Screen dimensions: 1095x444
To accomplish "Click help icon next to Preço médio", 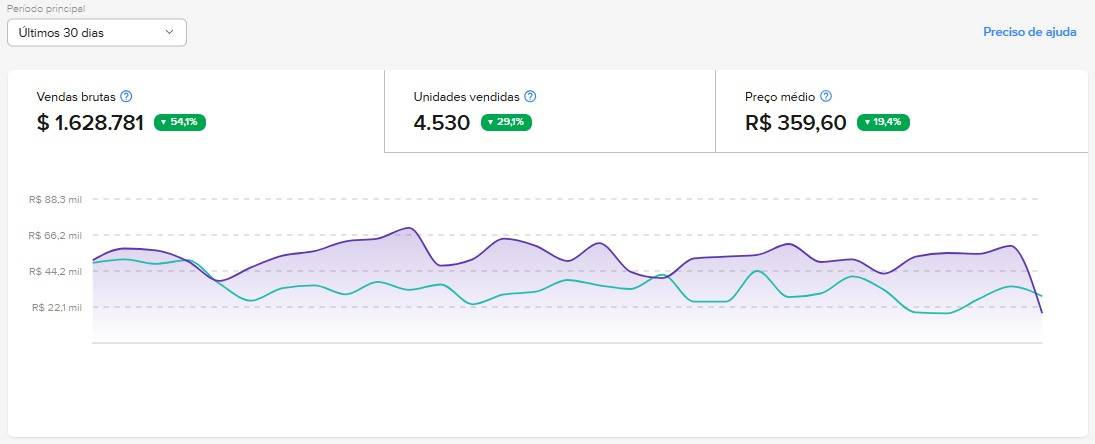I will 826,96.
